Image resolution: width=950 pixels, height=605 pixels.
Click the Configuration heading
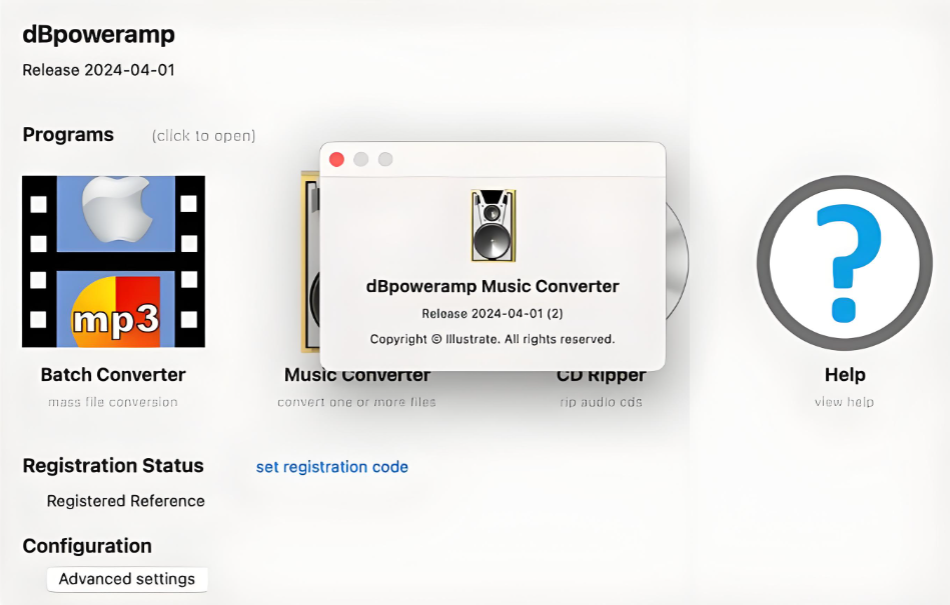coord(87,546)
